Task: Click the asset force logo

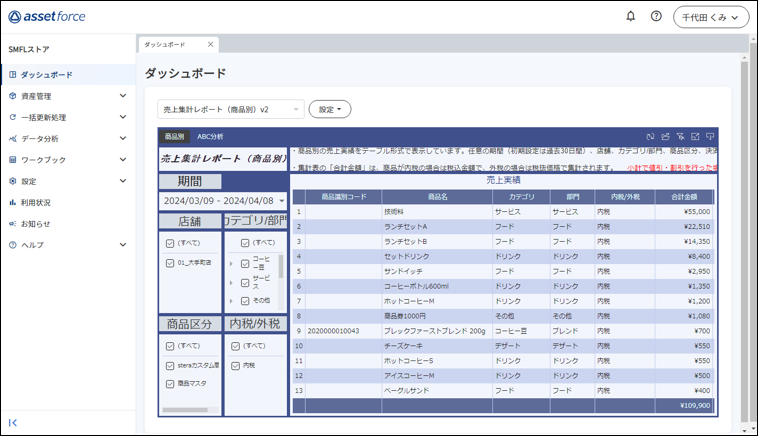Action: 47,17
